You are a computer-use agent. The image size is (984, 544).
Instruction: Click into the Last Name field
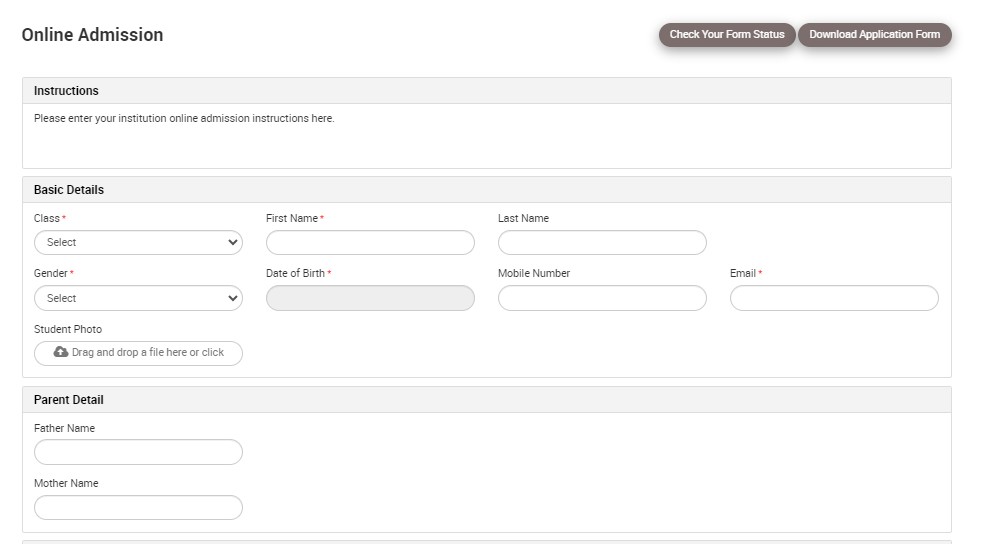tap(602, 242)
